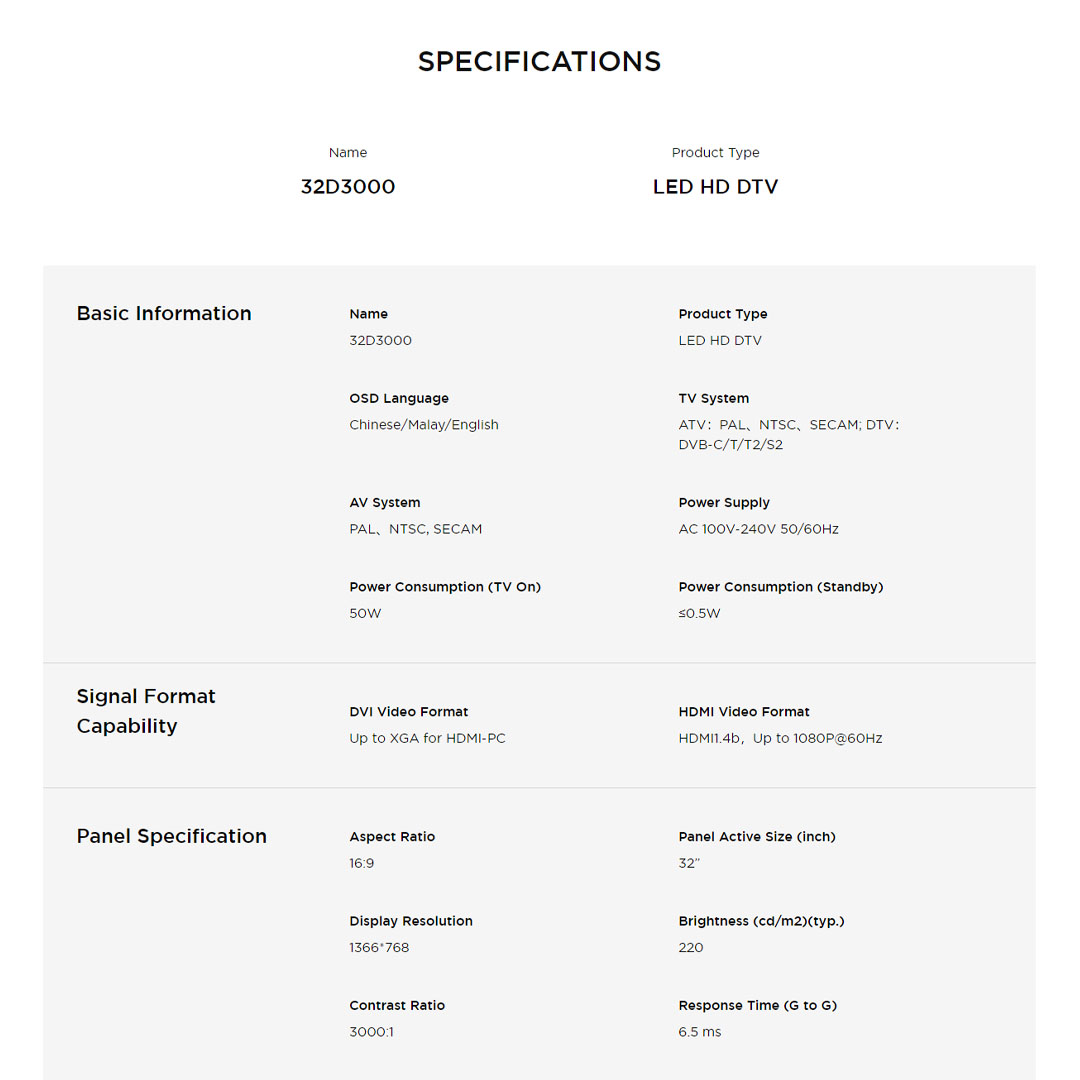Click the AV System label

tap(385, 502)
